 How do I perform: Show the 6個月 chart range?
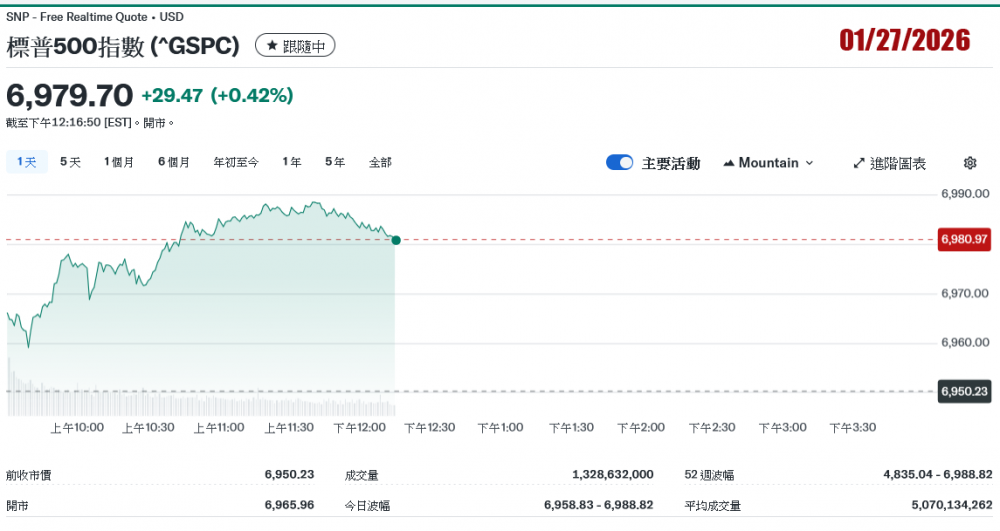pyautogui.click(x=174, y=162)
